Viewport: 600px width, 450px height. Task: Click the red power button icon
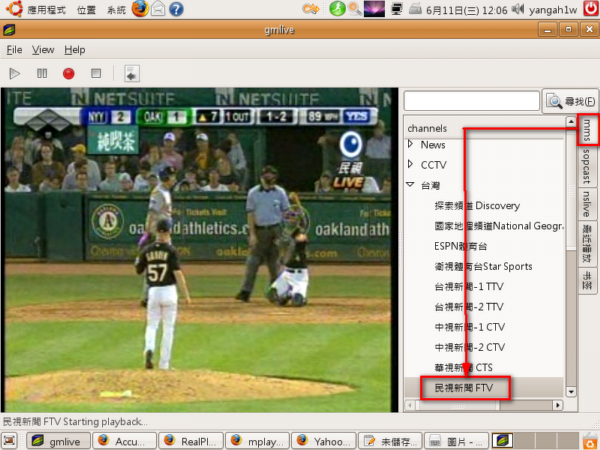coord(591,8)
